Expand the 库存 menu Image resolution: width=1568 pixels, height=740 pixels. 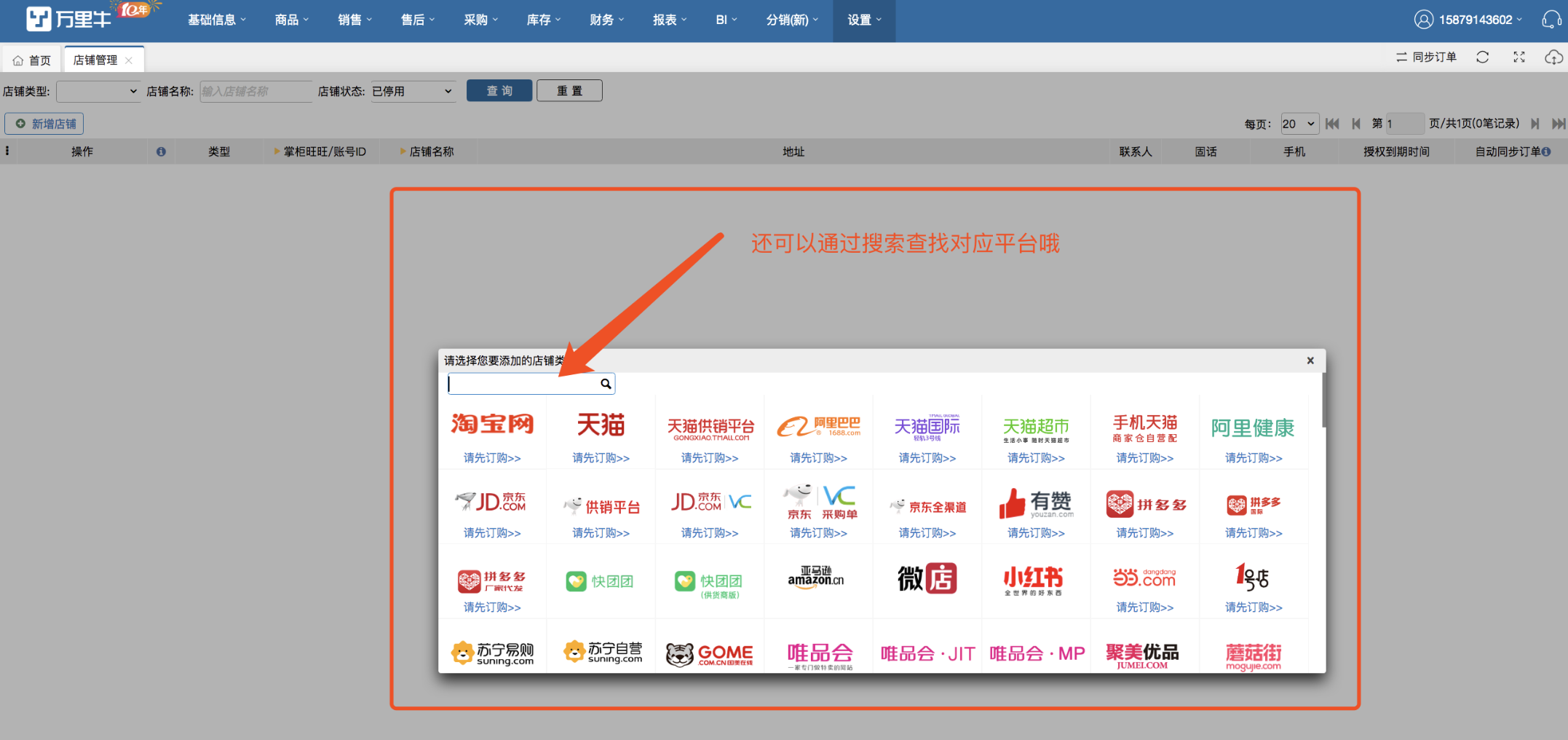(x=543, y=20)
